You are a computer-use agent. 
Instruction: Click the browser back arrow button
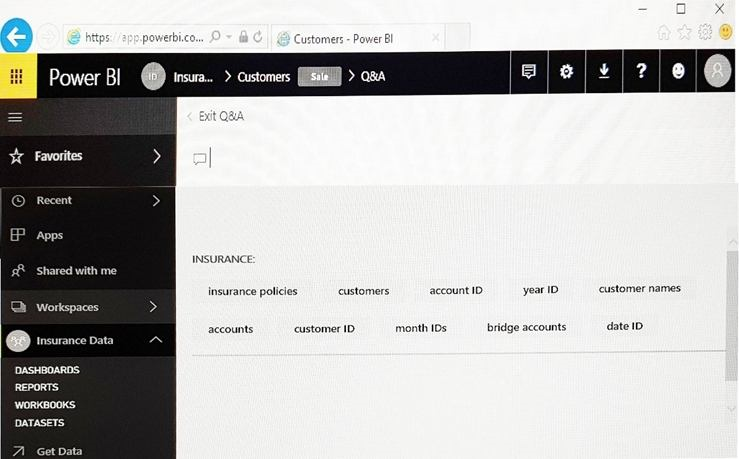coord(17,37)
